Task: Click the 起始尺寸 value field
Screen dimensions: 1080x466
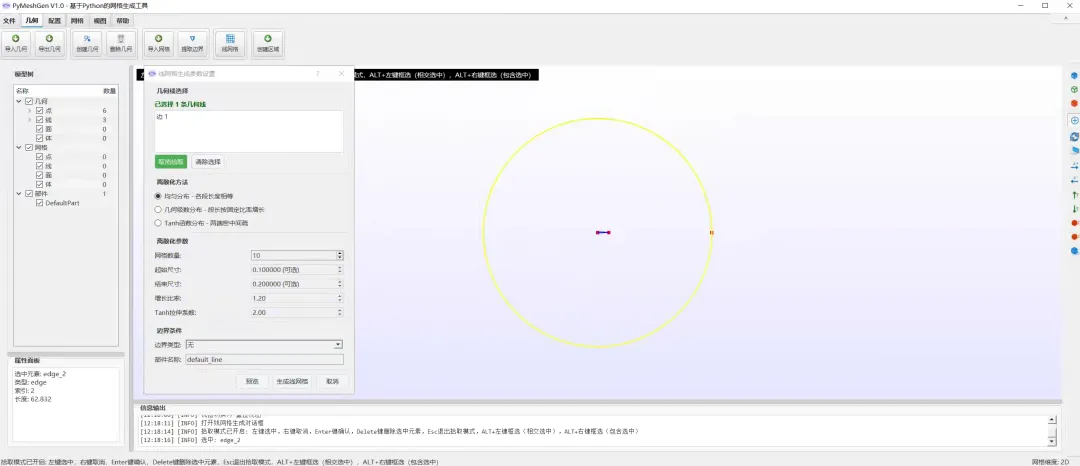Action: click(297, 269)
